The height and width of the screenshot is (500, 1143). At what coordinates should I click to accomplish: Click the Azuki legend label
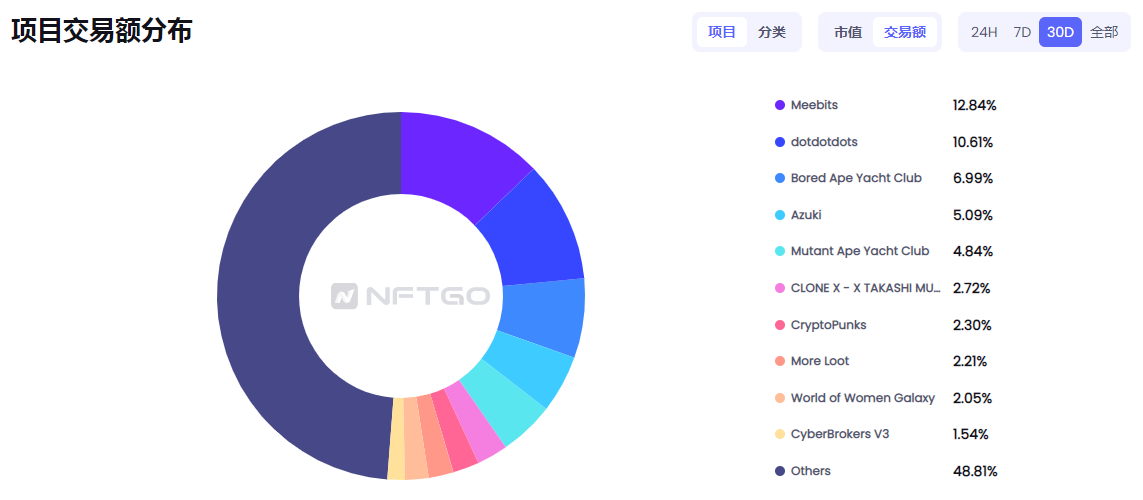click(806, 215)
